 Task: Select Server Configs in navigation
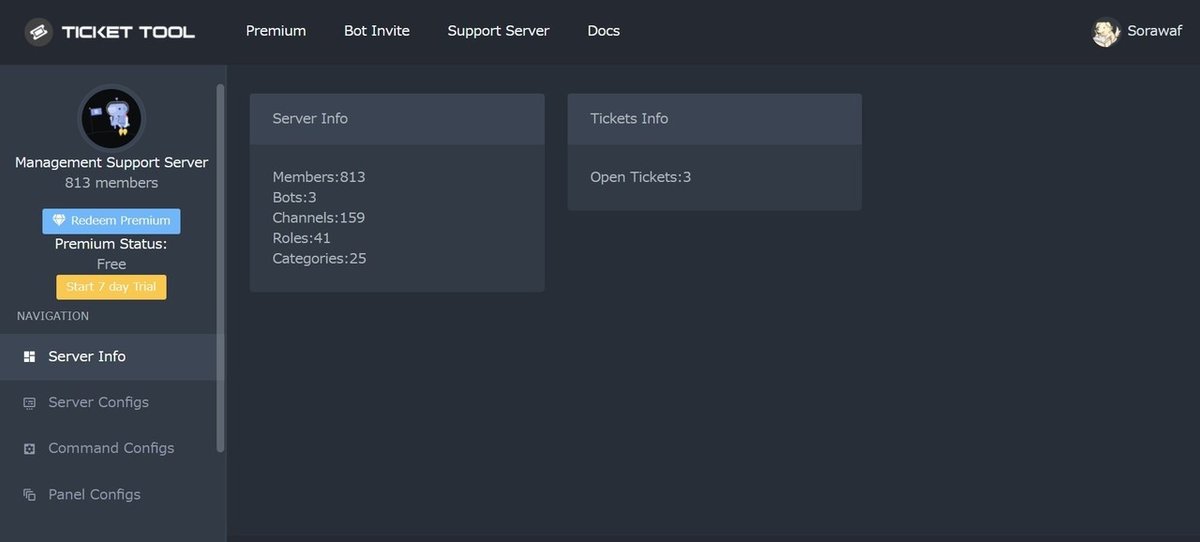point(108,403)
